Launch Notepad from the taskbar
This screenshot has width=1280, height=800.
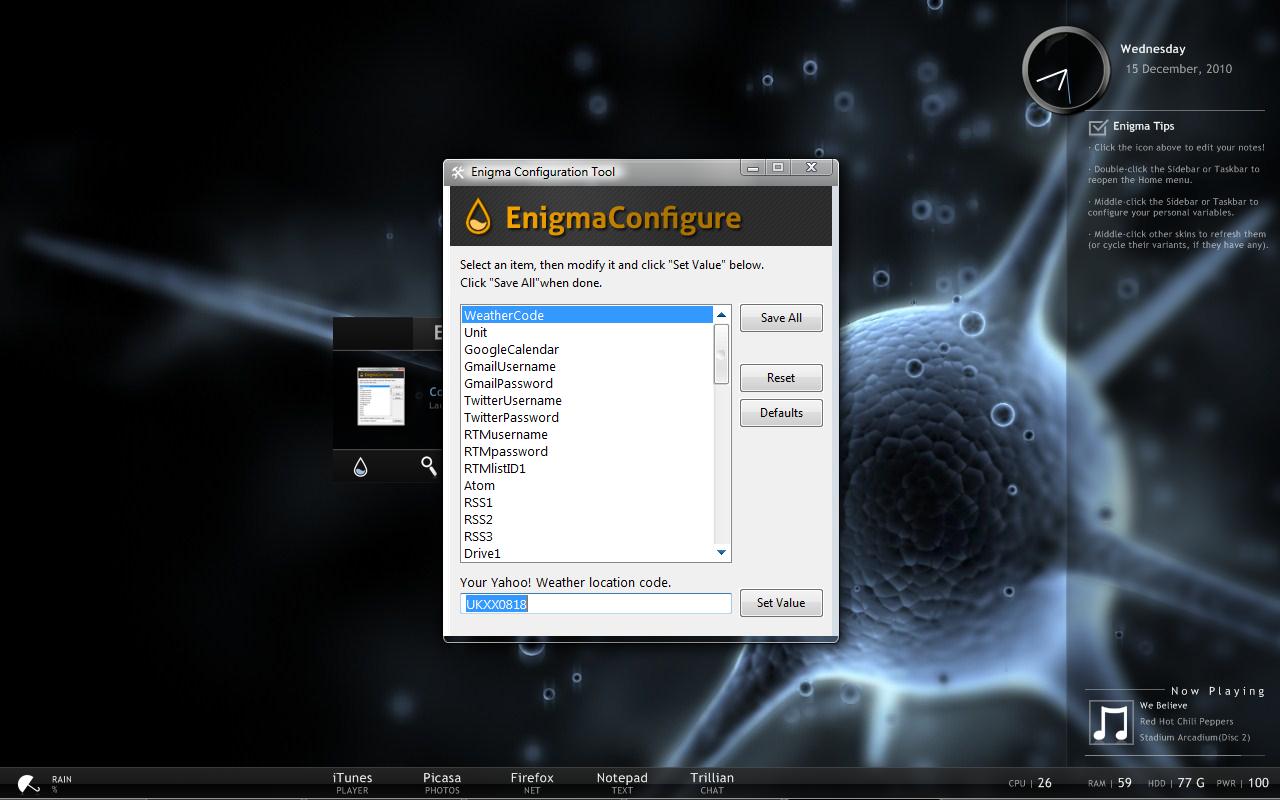click(622, 781)
